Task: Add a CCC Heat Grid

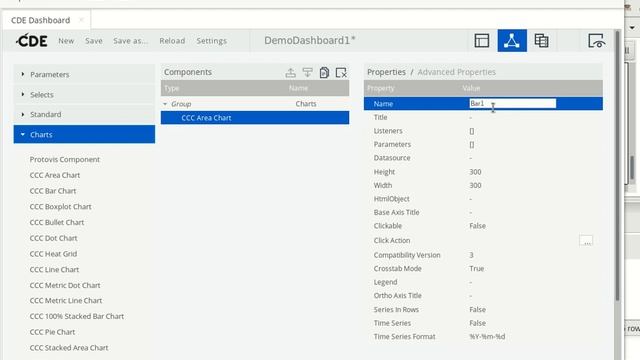Action: 53,254
